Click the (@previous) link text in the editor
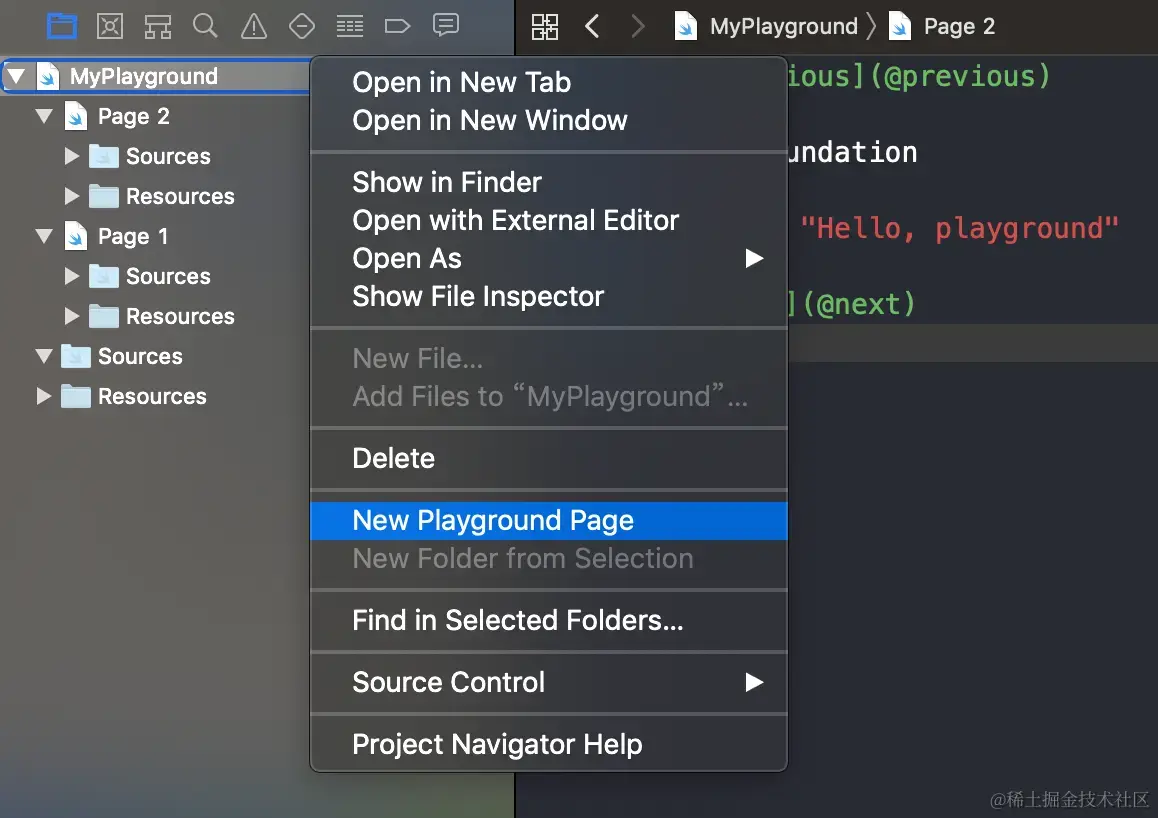The image size is (1158, 818). click(960, 76)
